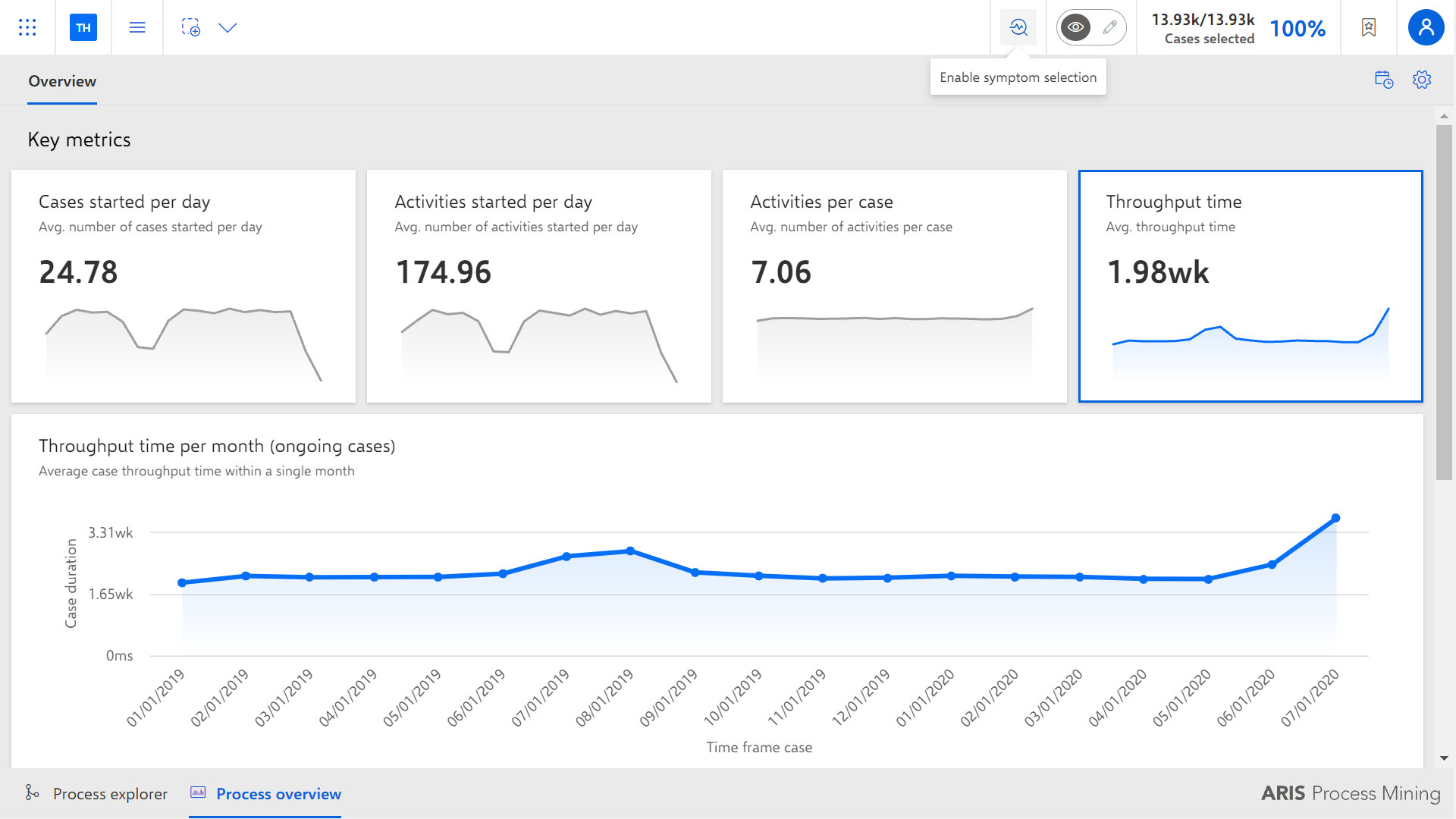The height and width of the screenshot is (819, 1456).
Task: Switch to edit mode pencil toggle
Action: click(1109, 27)
